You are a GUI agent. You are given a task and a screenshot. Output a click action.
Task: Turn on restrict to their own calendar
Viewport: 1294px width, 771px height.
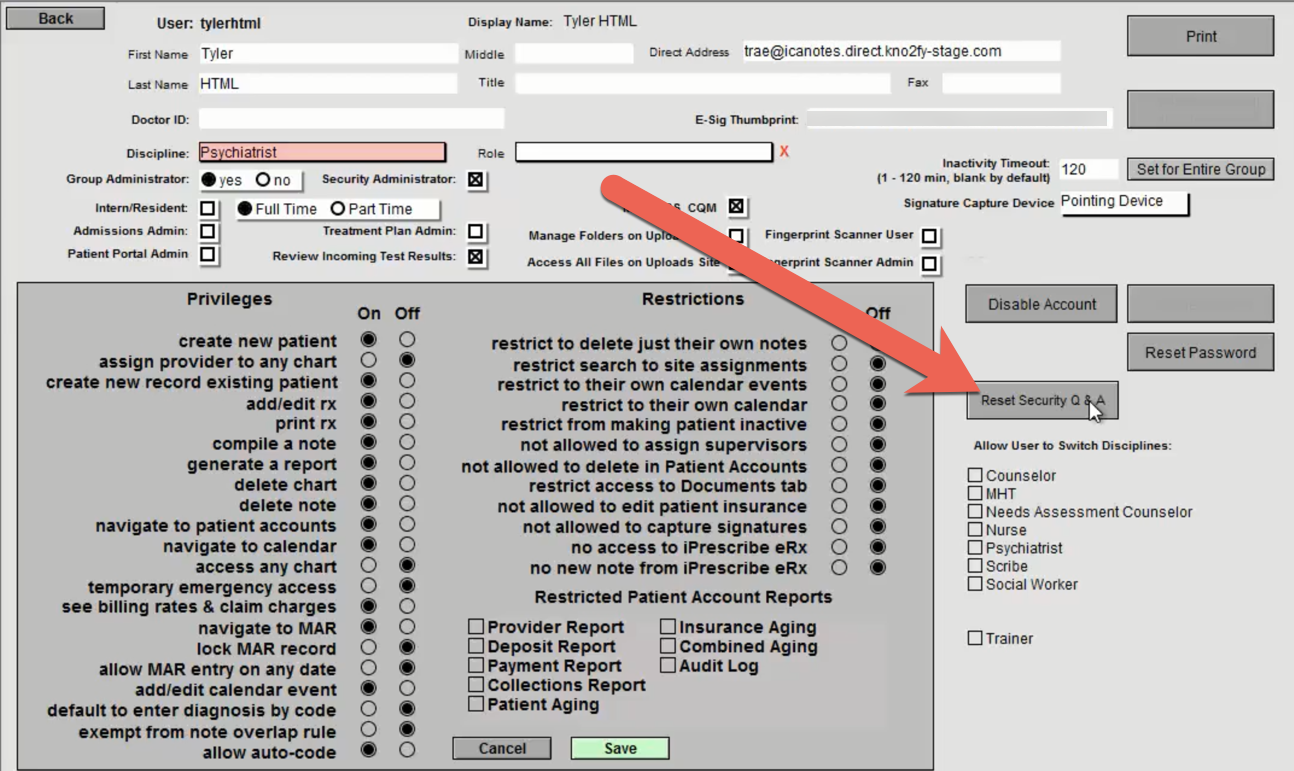(x=839, y=405)
